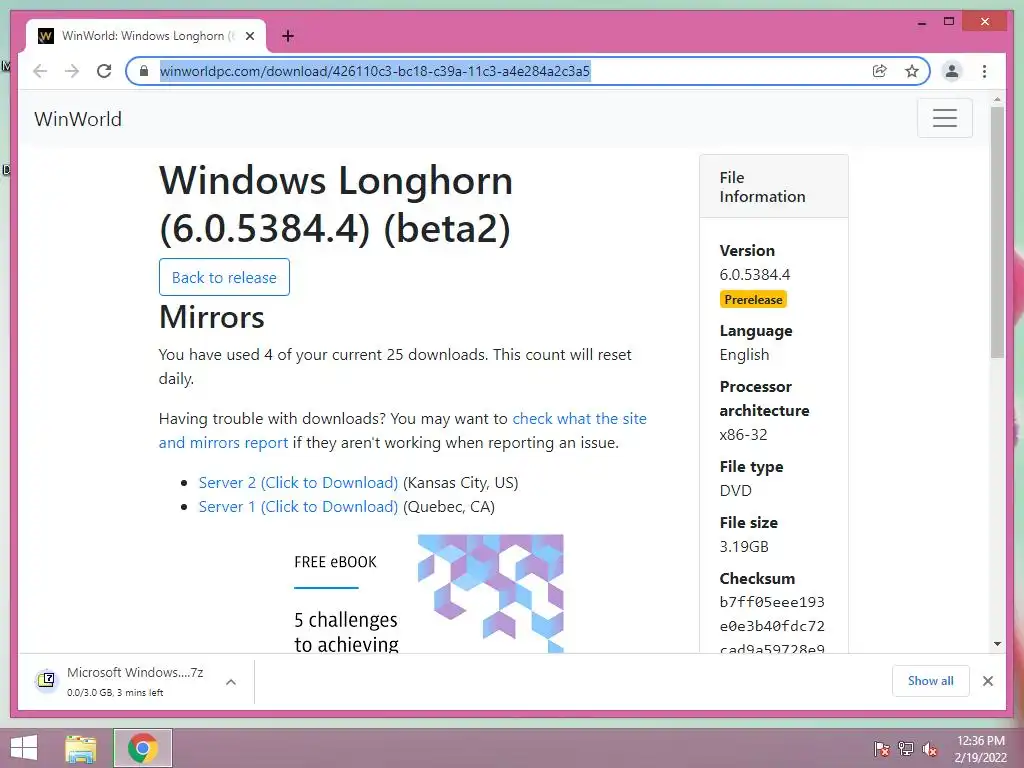Open the Chrome profile avatar
Image resolution: width=1024 pixels, height=768 pixels.
coord(952,71)
